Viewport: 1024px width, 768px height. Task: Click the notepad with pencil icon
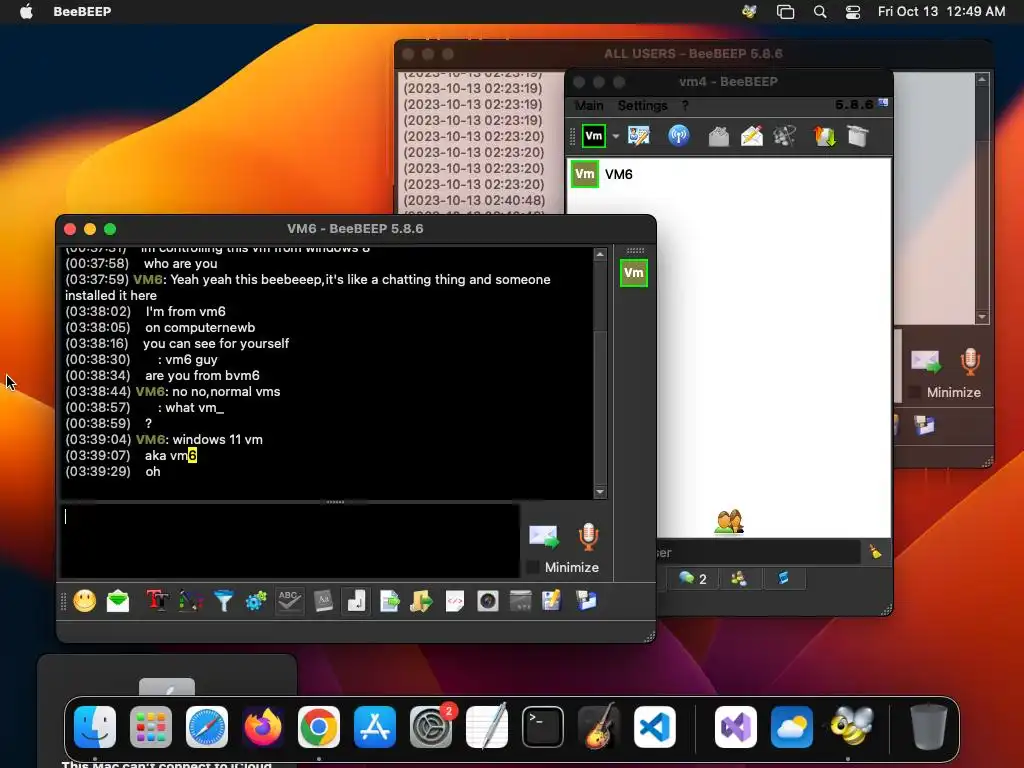(x=552, y=601)
